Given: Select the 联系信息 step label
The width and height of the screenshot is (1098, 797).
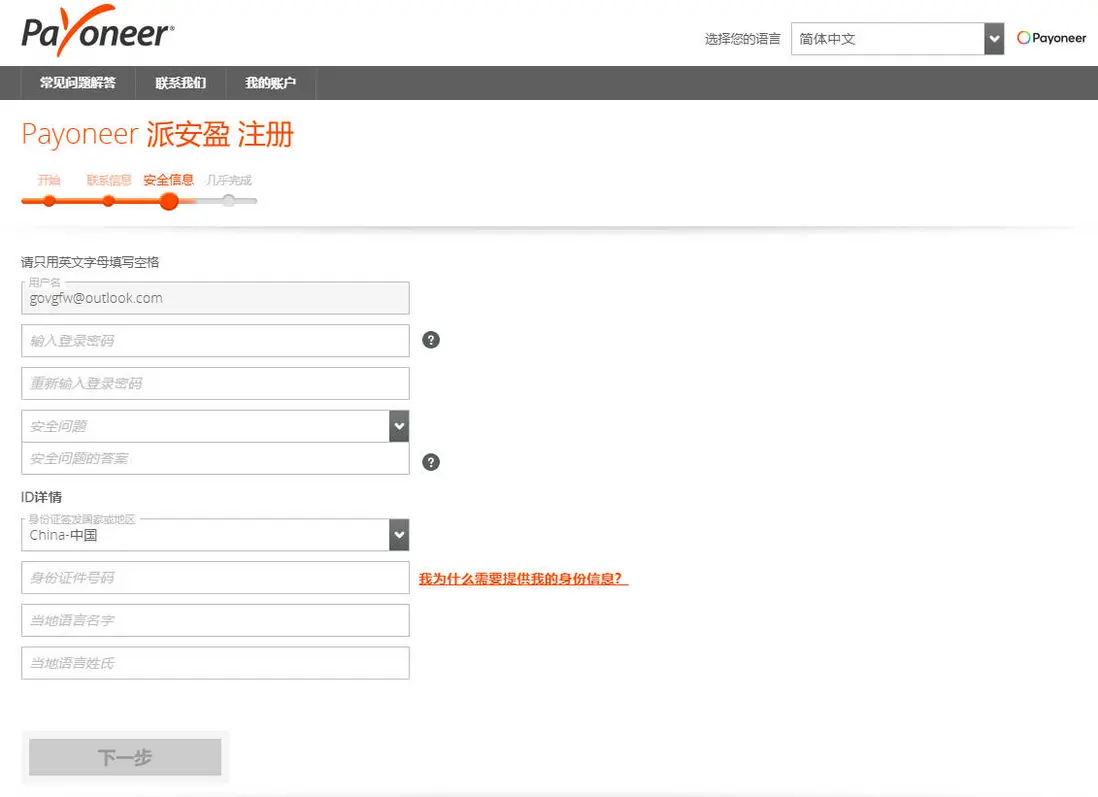Looking at the screenshot, I should [x=109, y=180].
